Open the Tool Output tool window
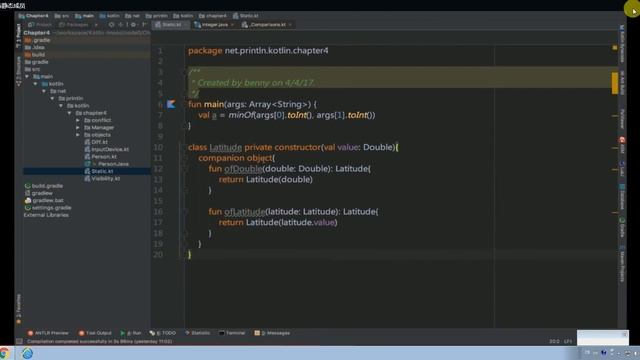This screenshot has width=640, height=360. [95, 333]
